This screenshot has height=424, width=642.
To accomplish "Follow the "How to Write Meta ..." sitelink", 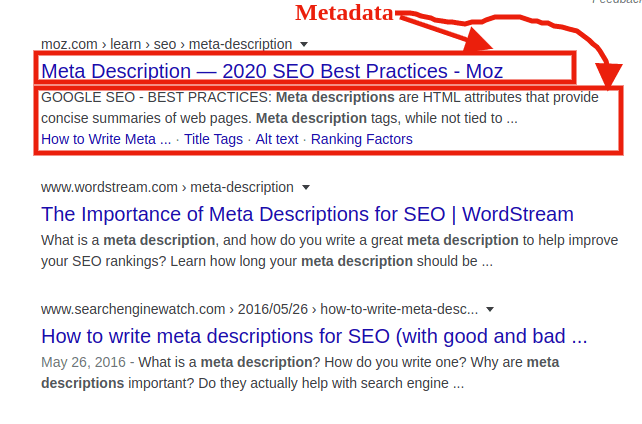I will pyautogui.click(x=106, y=139).
